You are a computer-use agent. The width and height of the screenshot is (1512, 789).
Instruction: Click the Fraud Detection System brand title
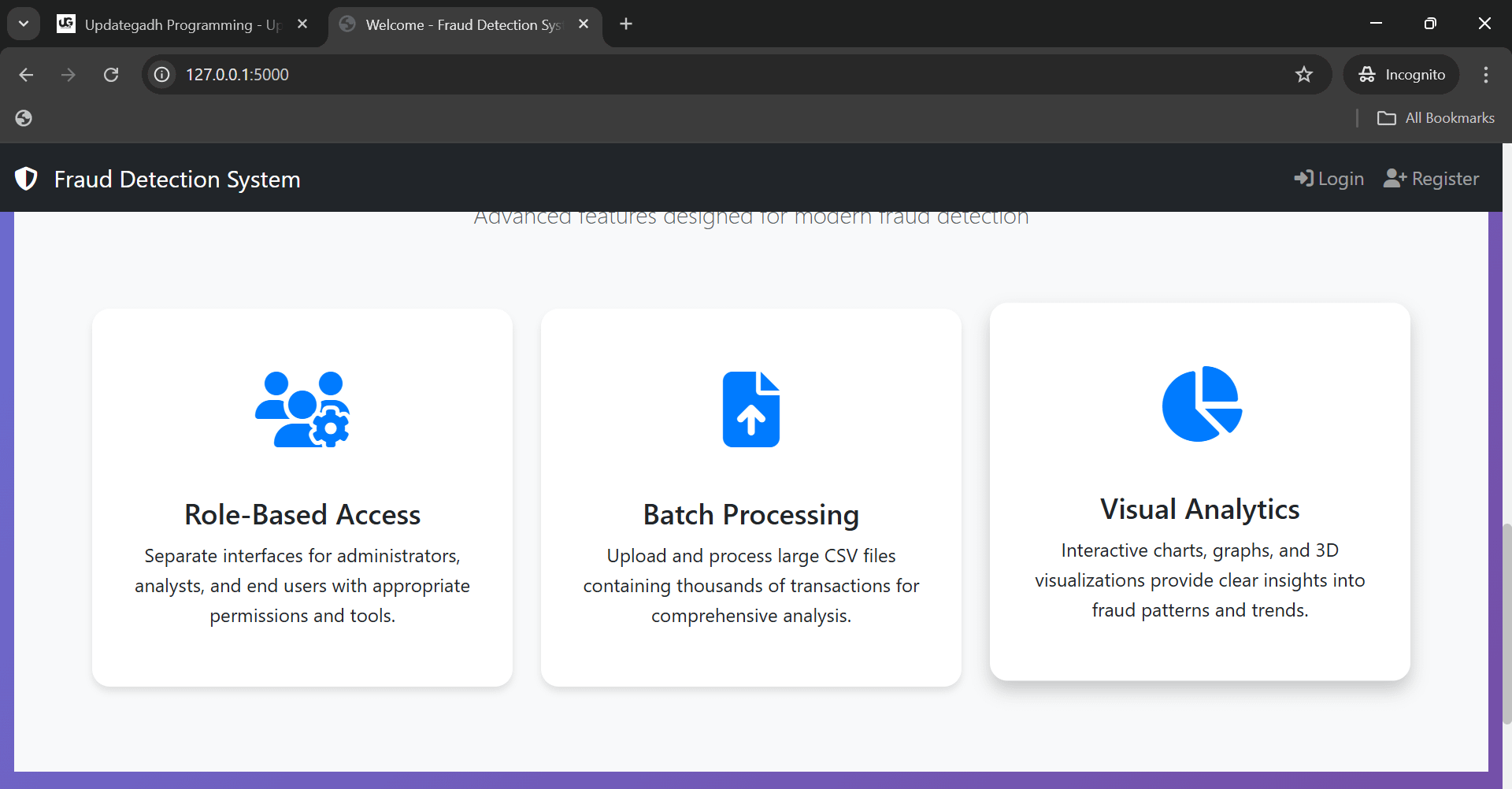(177, 180)
